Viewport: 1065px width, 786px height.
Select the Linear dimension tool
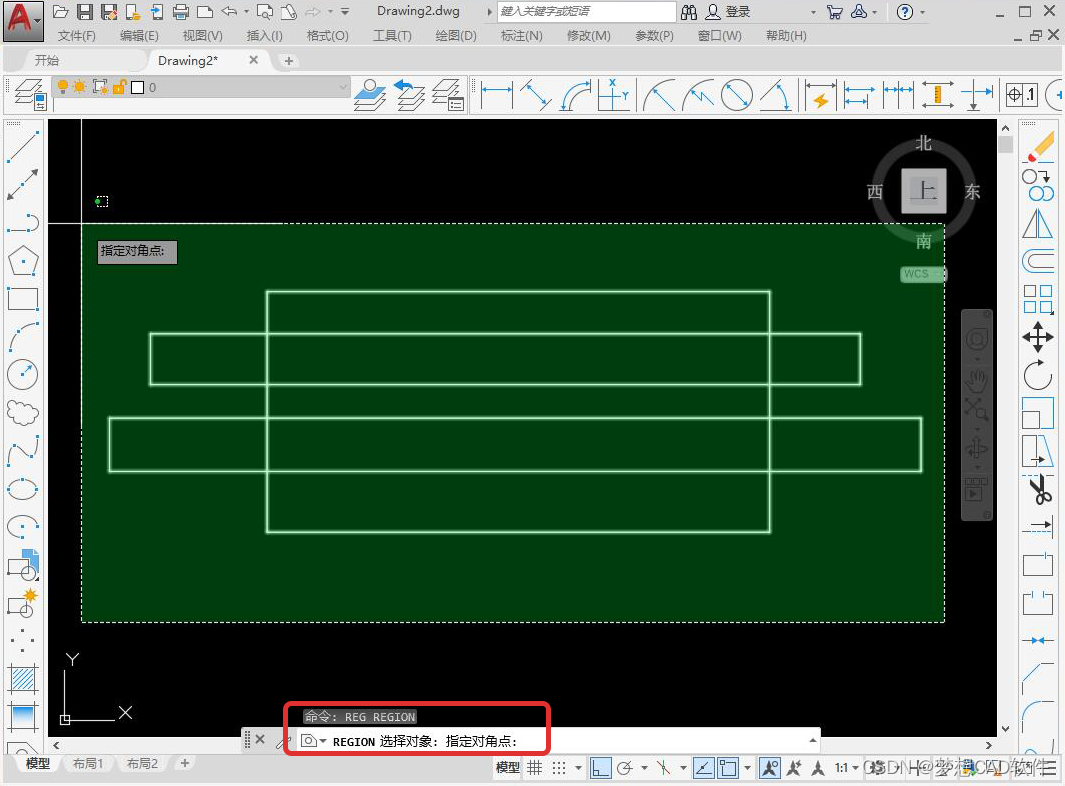pos(497,94)
